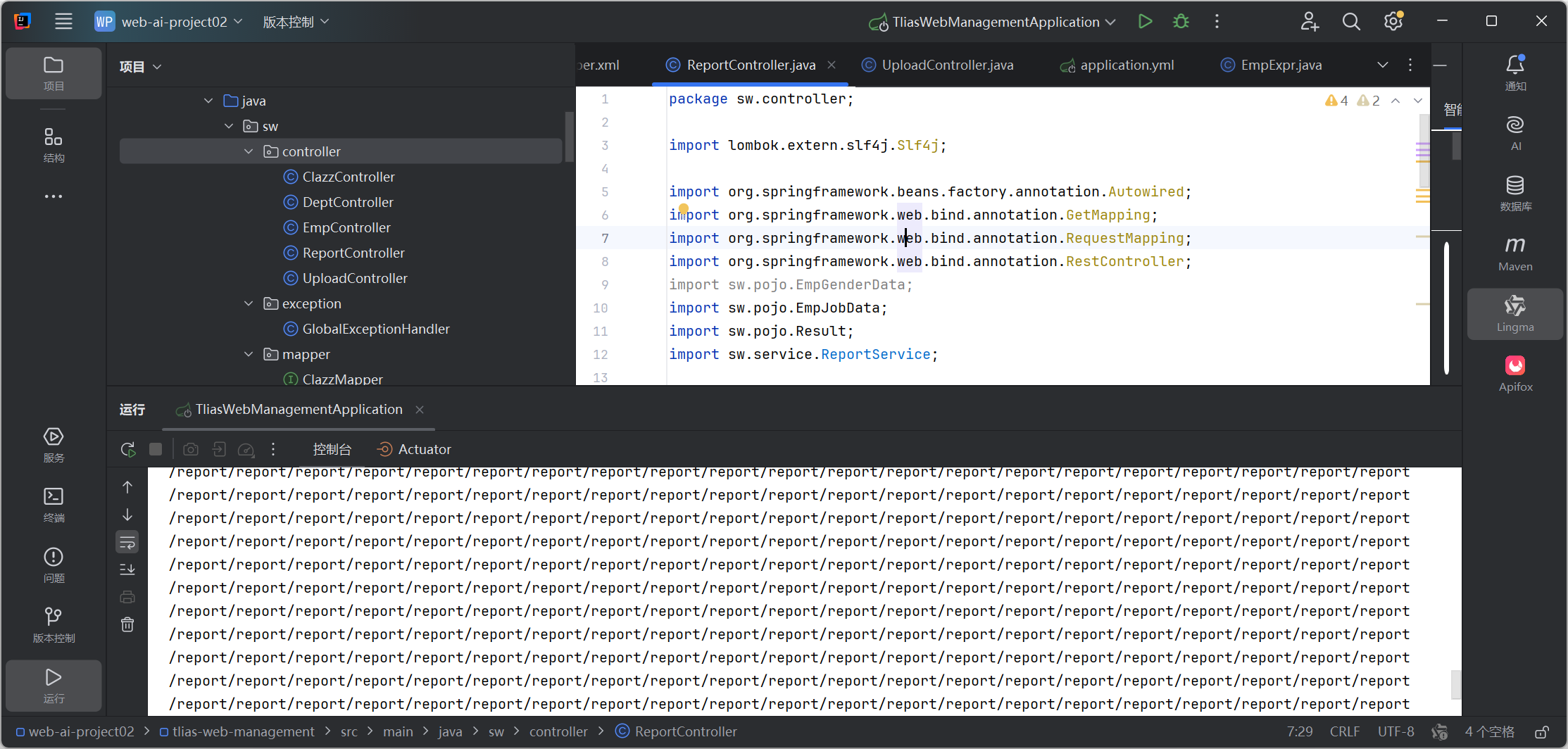Collapse the exception package

click(249, 303)
